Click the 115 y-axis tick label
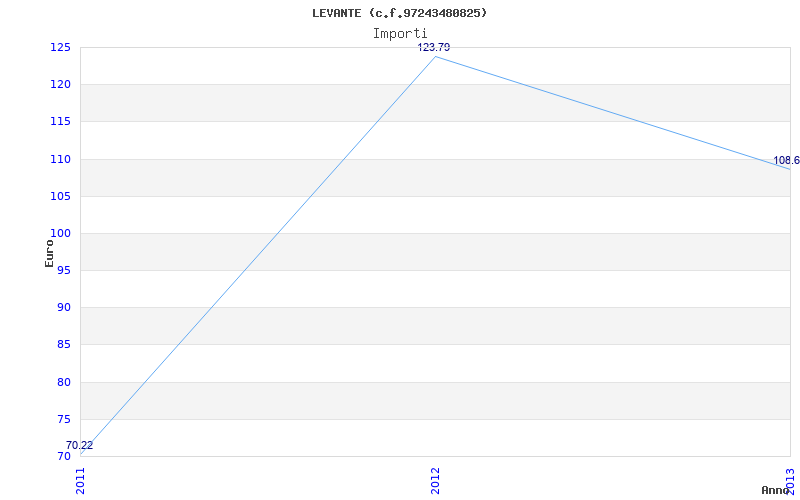 pyautogui.click(x=60, y=122)
